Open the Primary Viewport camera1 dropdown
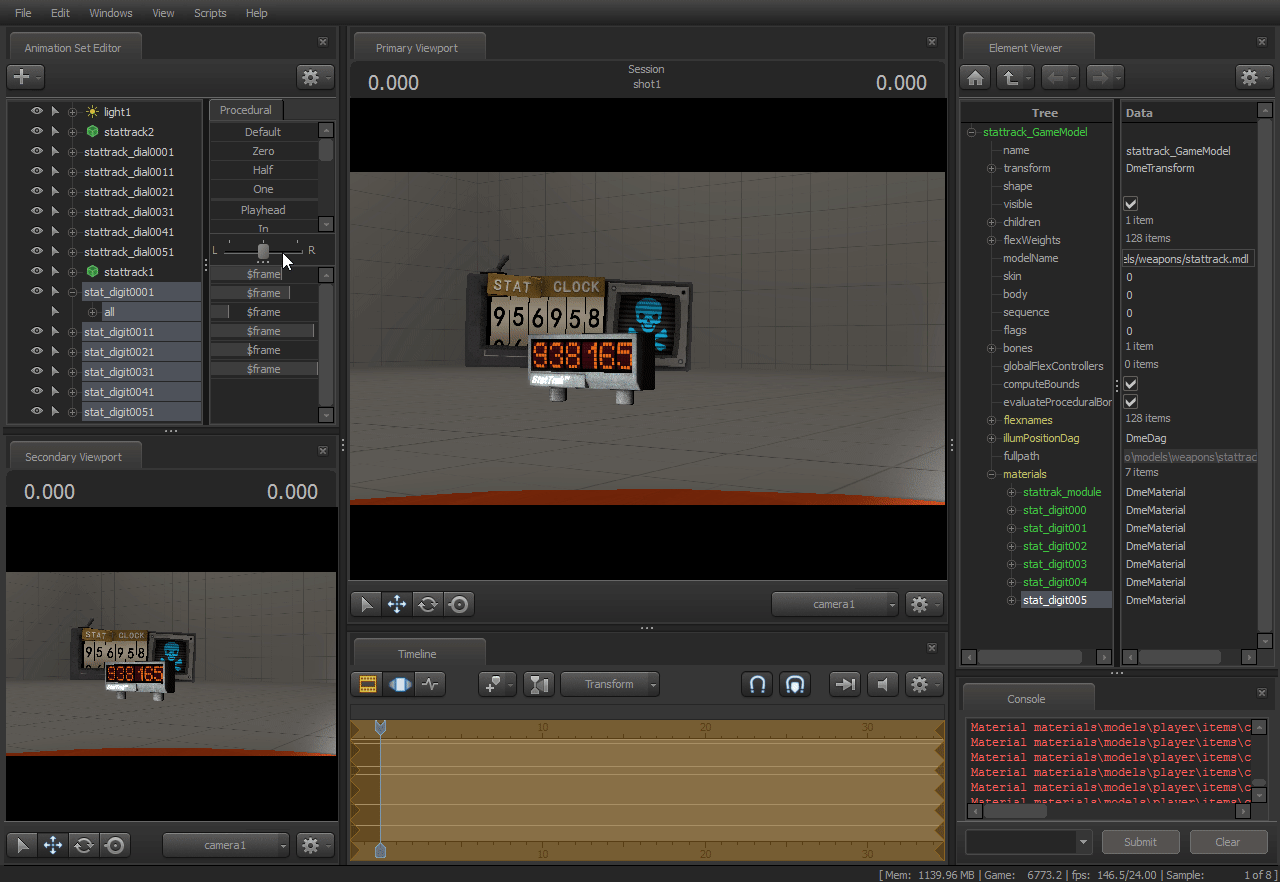This screenshot has width=1280, height=882. 835,604
